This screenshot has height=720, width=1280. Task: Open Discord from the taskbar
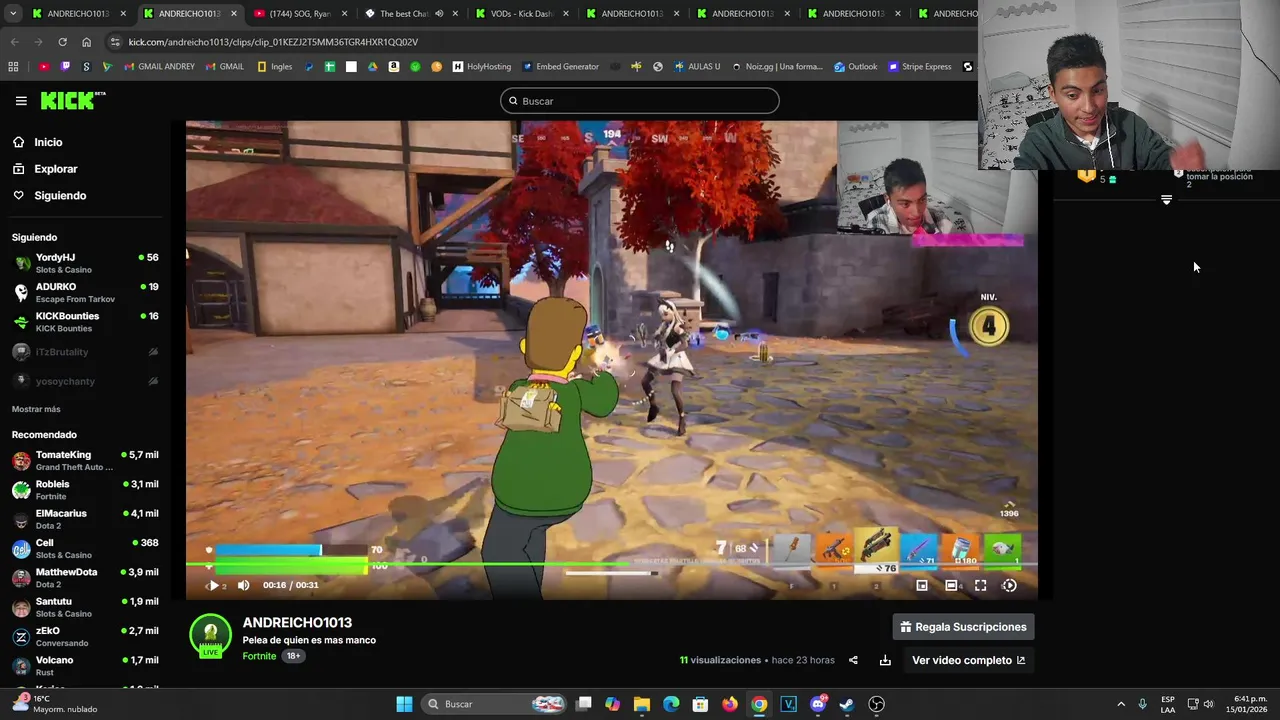coord(818,704)
